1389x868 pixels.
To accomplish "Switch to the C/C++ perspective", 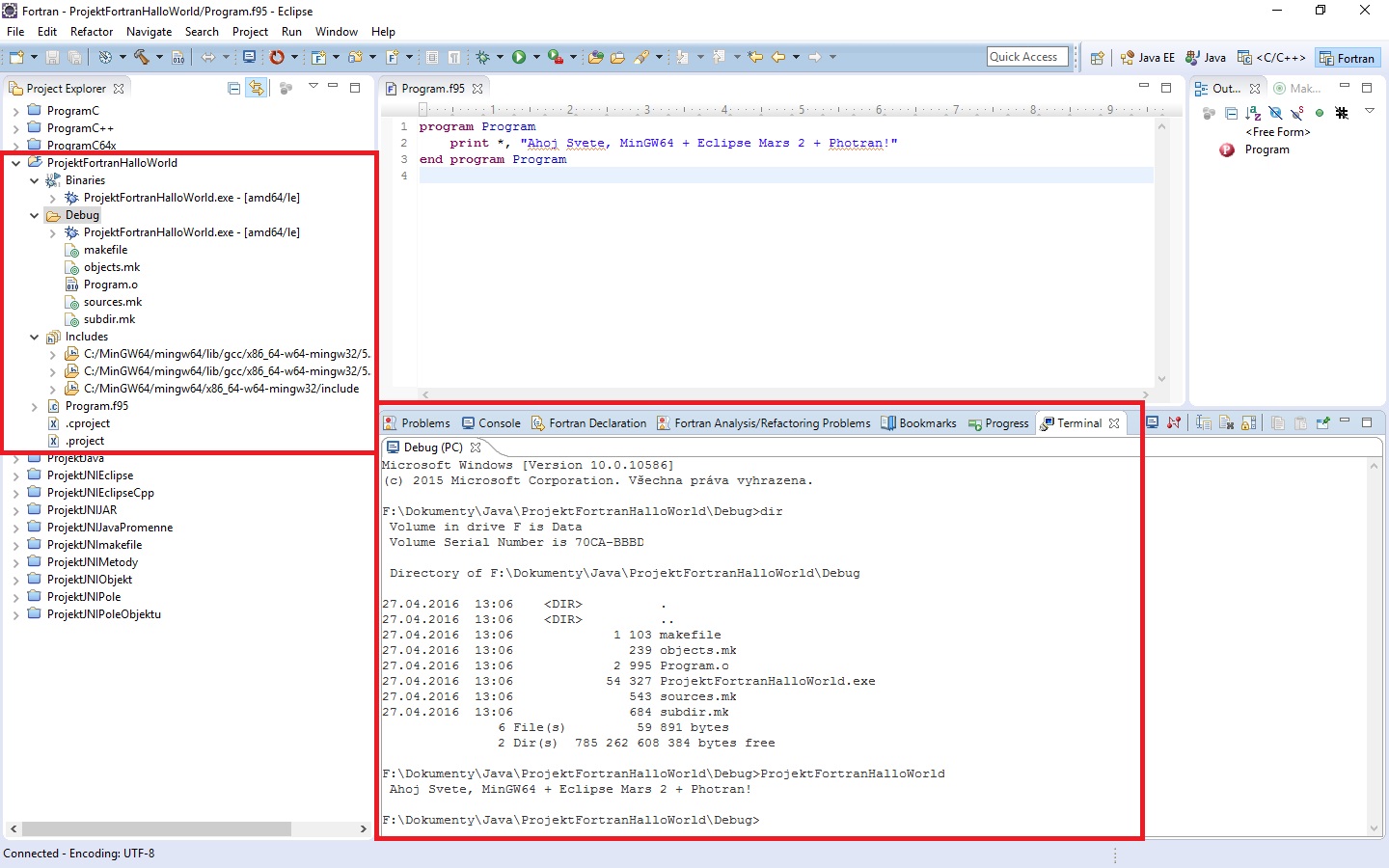I will click(x=1271, y=58).
